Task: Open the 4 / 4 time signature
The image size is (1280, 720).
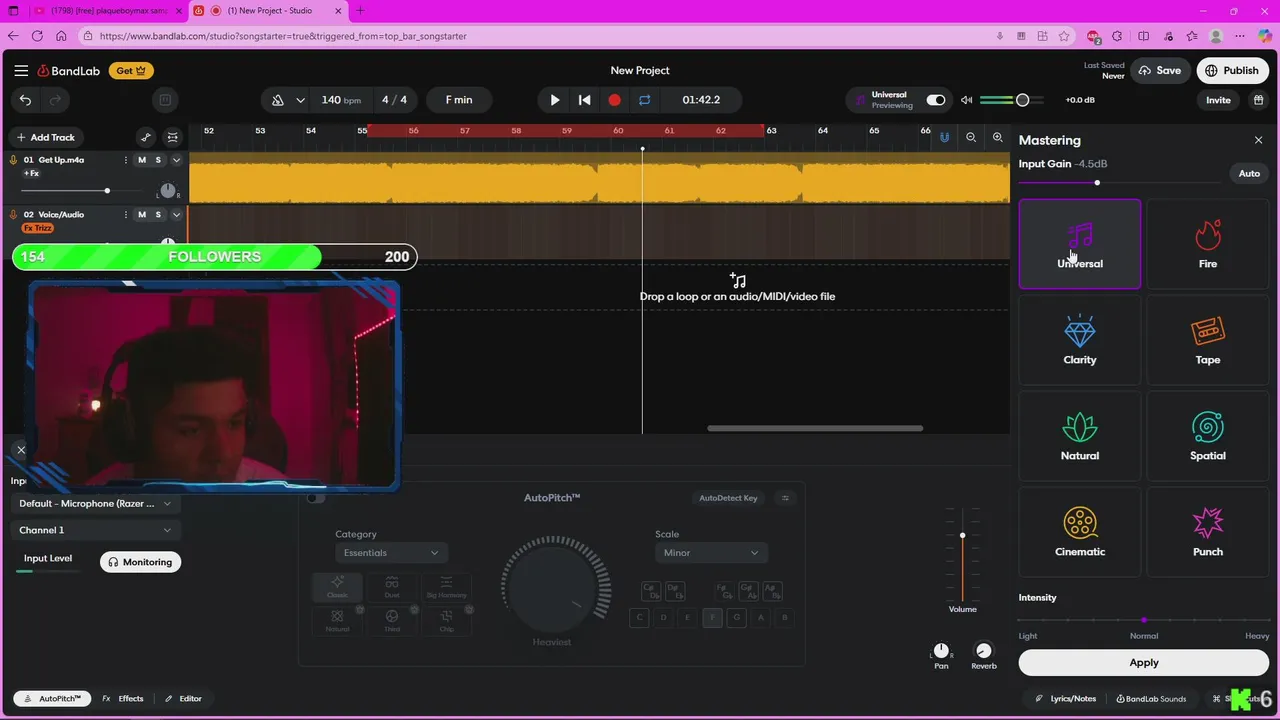Action: (394, 100)
